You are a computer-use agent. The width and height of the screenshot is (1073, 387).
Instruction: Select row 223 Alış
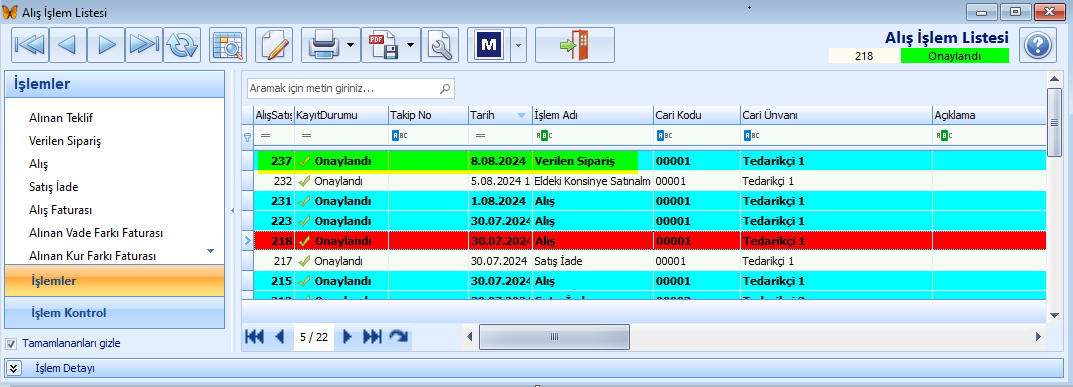(x=650, y=221)
